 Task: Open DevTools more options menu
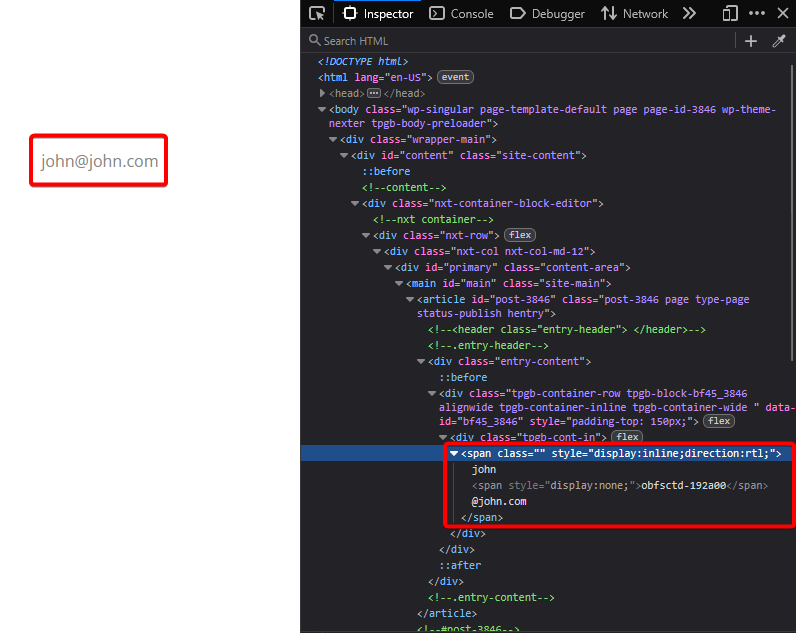[757, 13]
